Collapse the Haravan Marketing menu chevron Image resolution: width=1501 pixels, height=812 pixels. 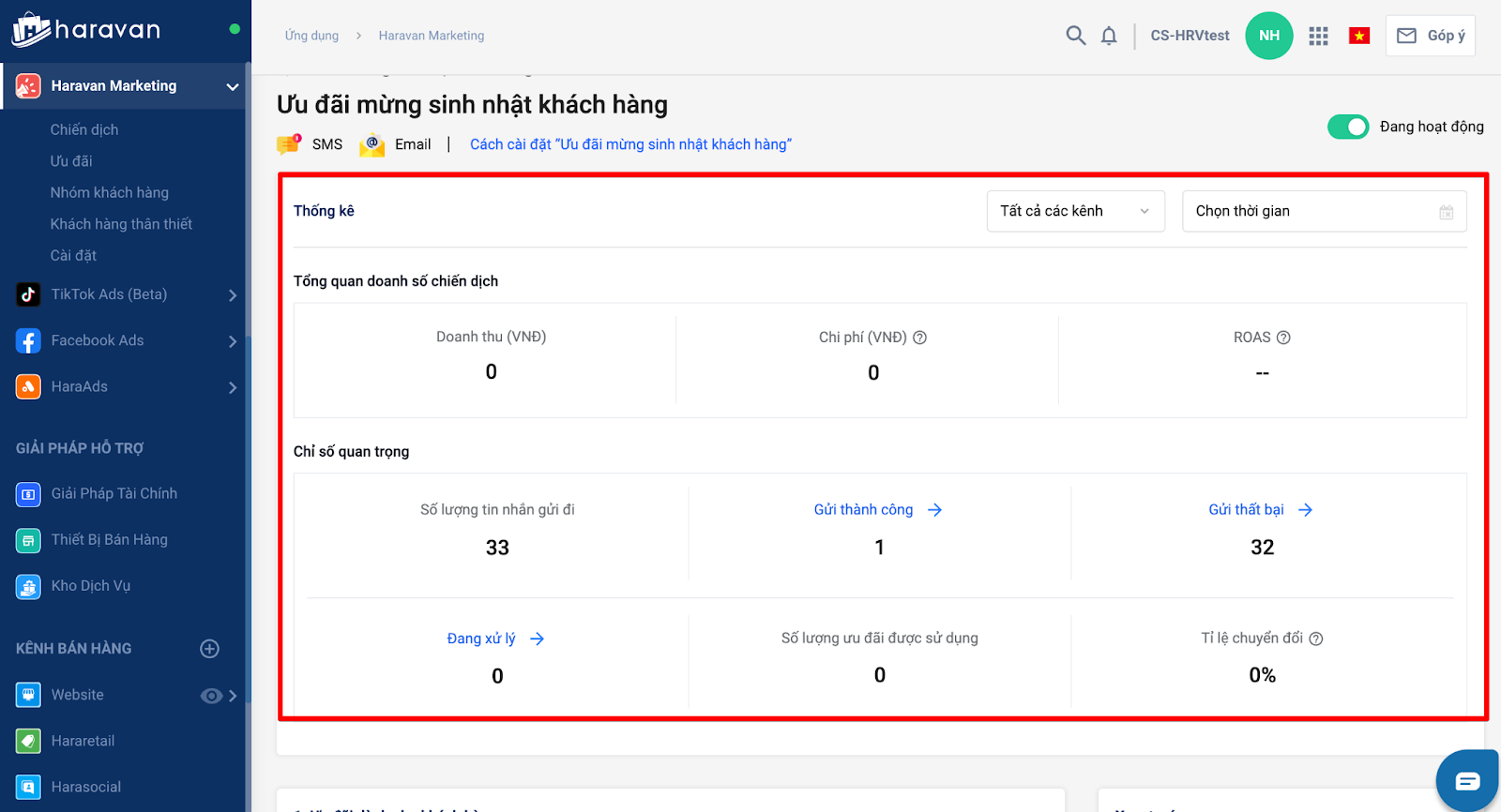click(x=233, y=86)
